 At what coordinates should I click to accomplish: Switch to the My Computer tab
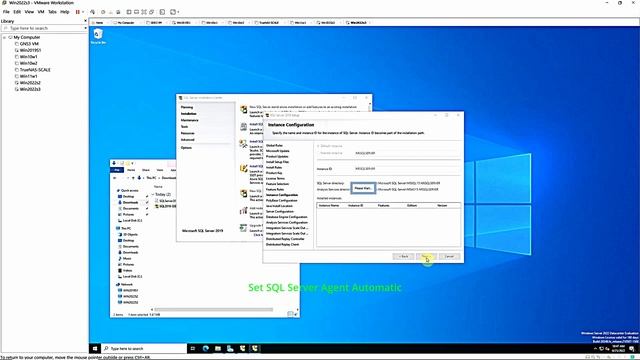pos(125,23)
